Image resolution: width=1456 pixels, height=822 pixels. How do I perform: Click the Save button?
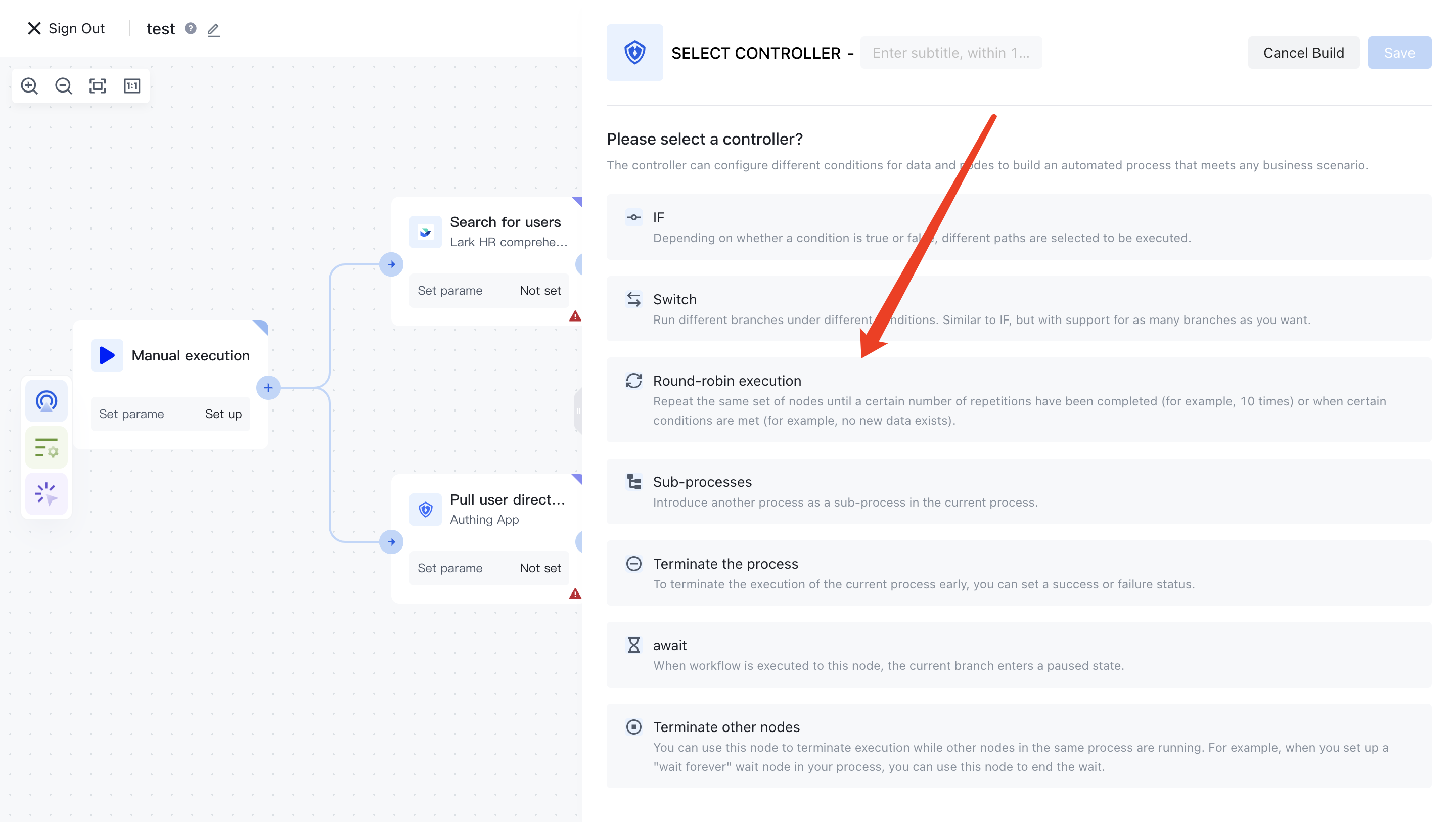pyautogui.click(x=1399, y=53)
